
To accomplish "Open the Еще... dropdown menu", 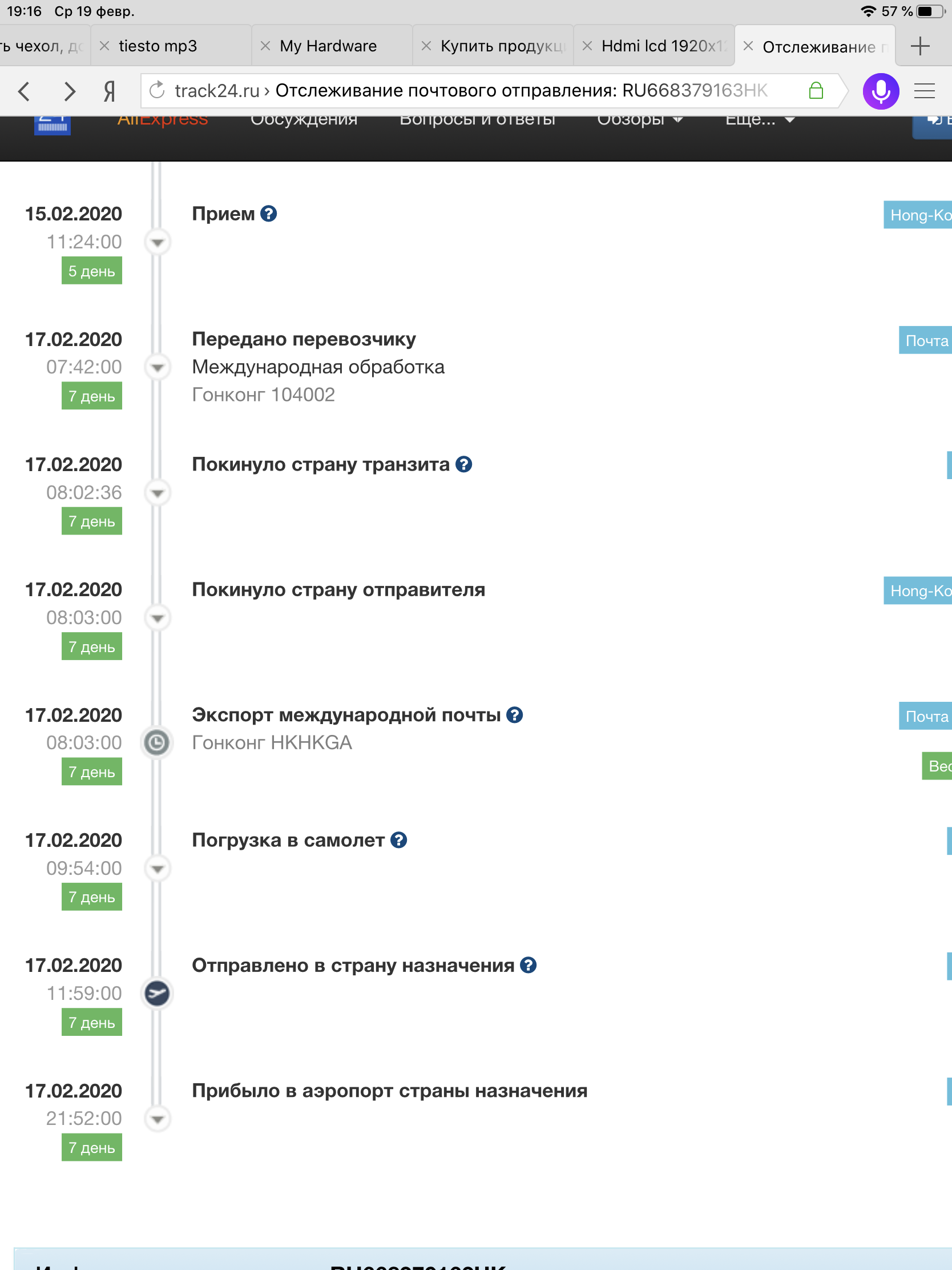I will point(759,119).
